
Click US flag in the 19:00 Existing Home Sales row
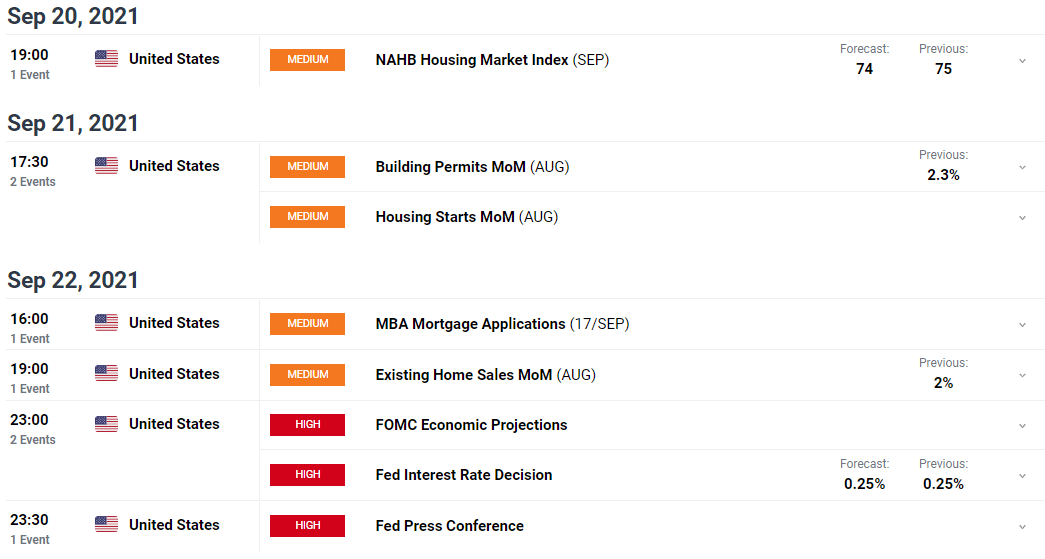107,374
